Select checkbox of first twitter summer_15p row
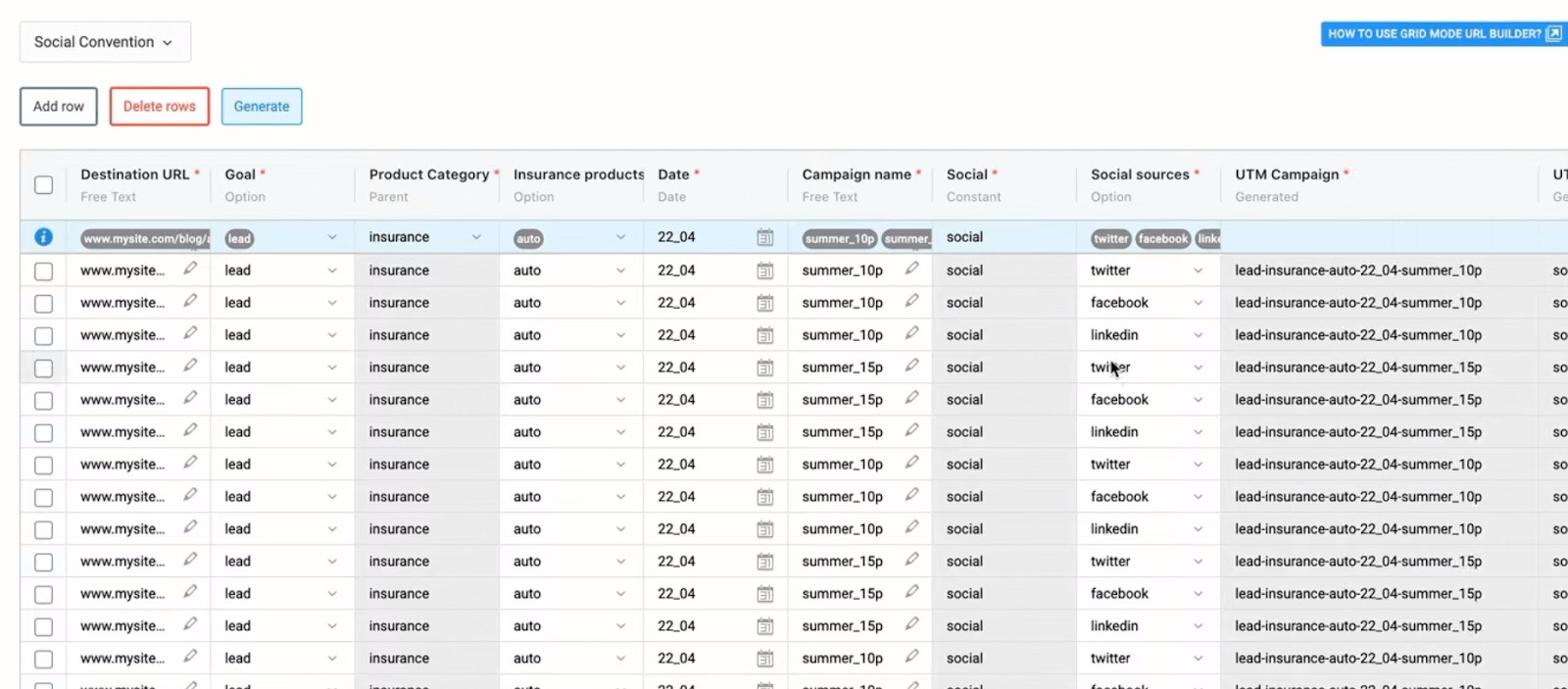1568x689 pixels. (43, 369)
